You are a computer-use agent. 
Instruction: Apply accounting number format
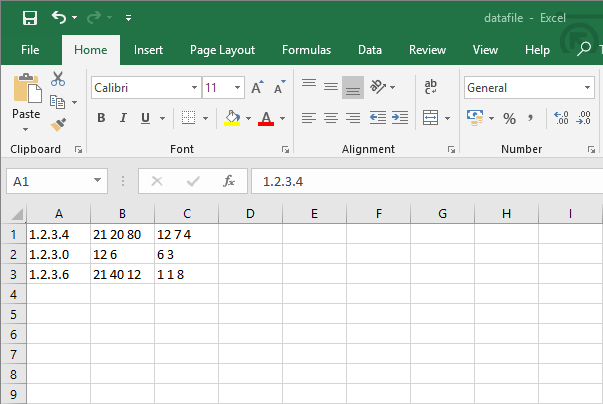[x=475, y=118]
